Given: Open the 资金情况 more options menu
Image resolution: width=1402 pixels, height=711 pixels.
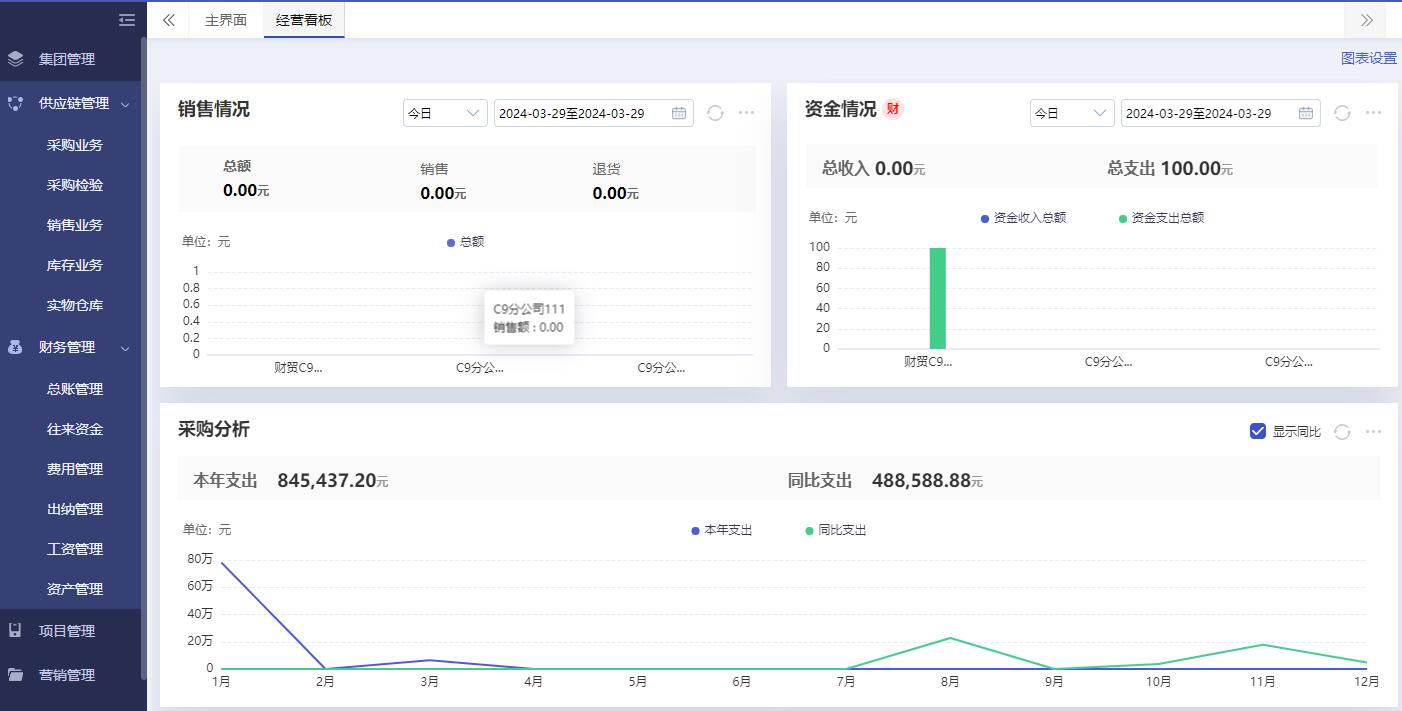Looking at the screenshot, I should click(1373, 113).
